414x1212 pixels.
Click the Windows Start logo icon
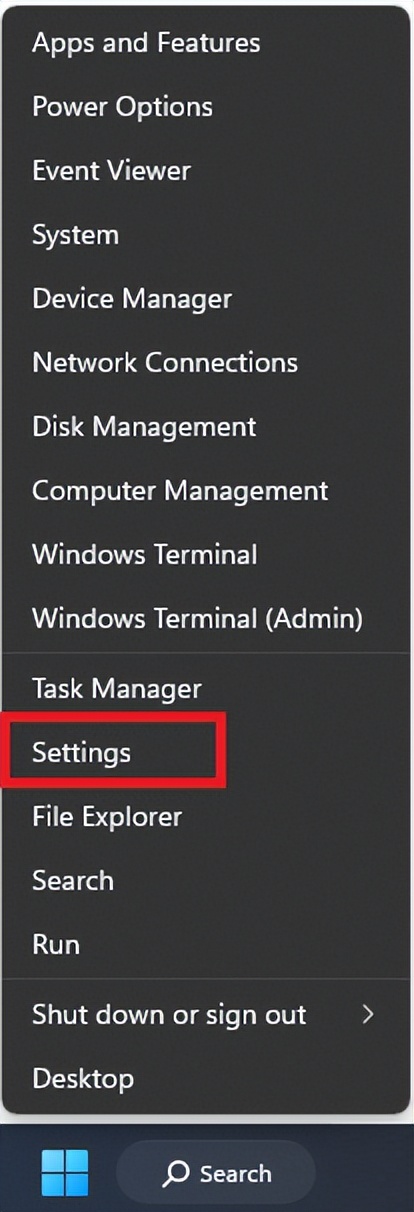65,1173
